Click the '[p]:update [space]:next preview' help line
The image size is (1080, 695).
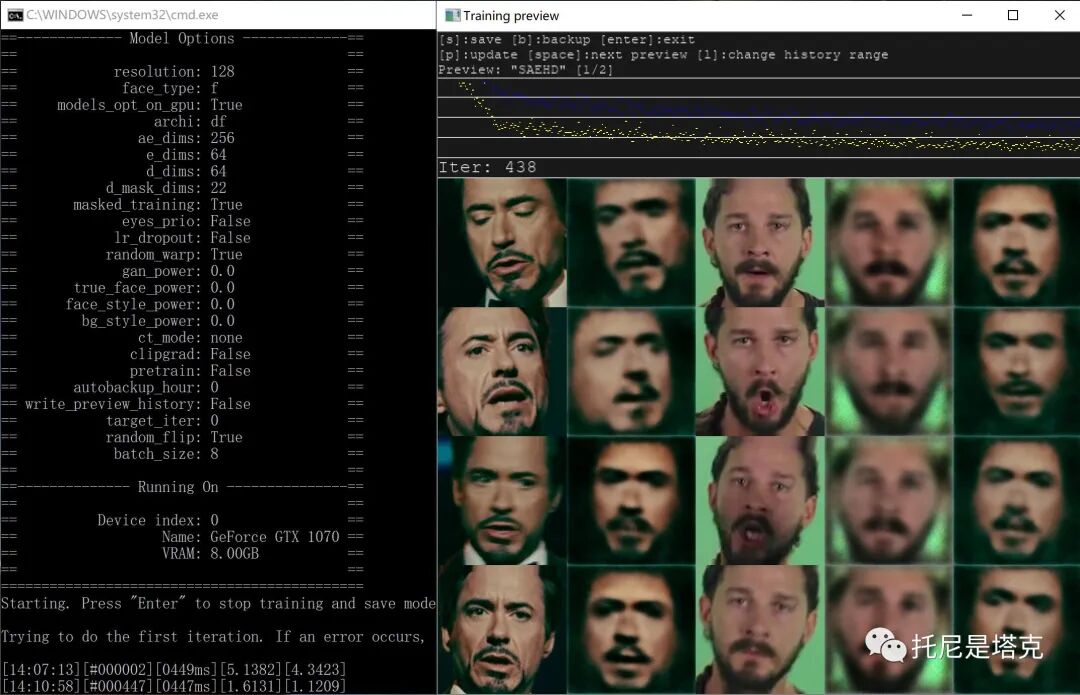point(663,55)
